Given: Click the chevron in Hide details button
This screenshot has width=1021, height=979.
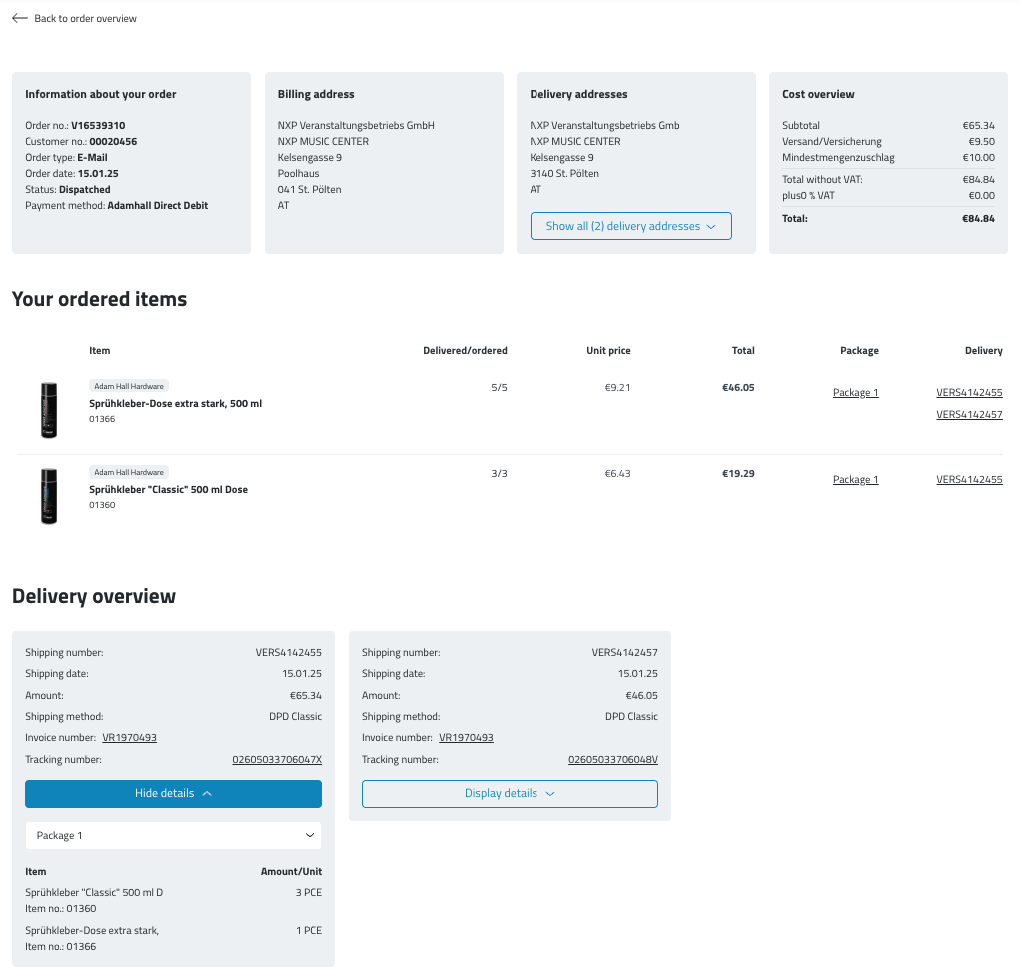Looking at the screenshot, I should pyautogui.click(x=207, y=793).
